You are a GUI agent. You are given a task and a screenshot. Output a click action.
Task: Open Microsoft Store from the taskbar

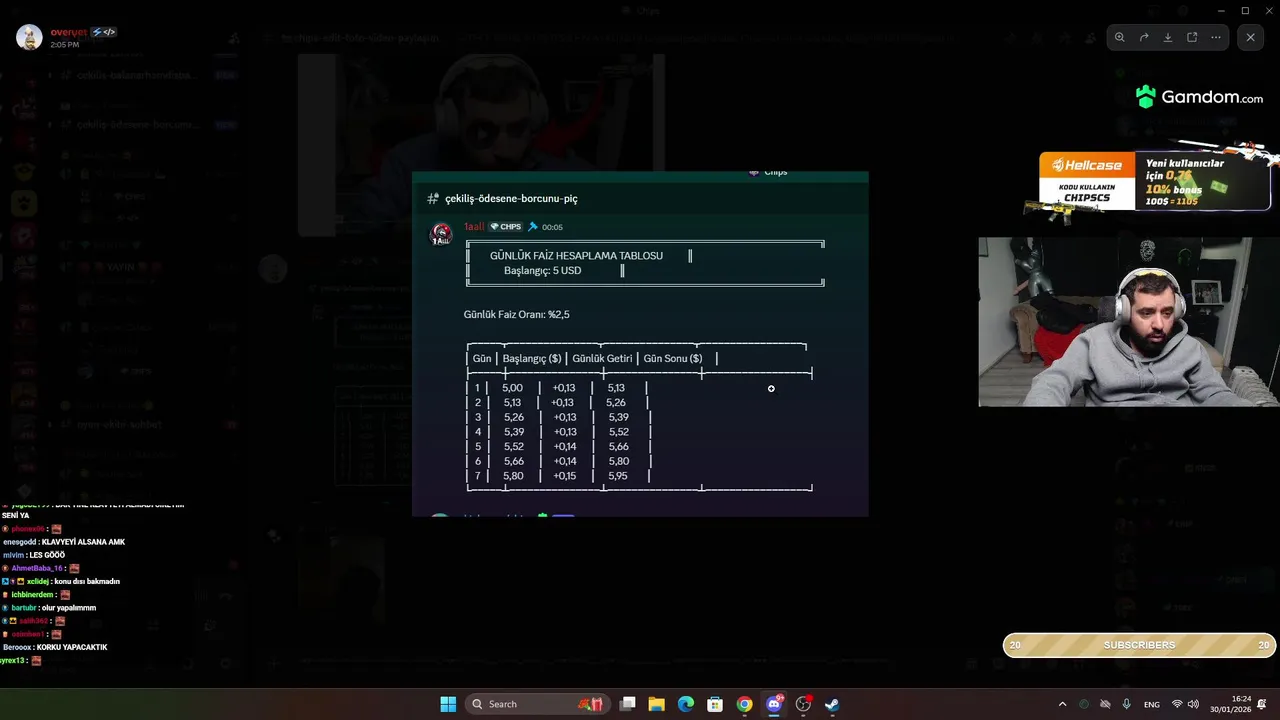714,704
